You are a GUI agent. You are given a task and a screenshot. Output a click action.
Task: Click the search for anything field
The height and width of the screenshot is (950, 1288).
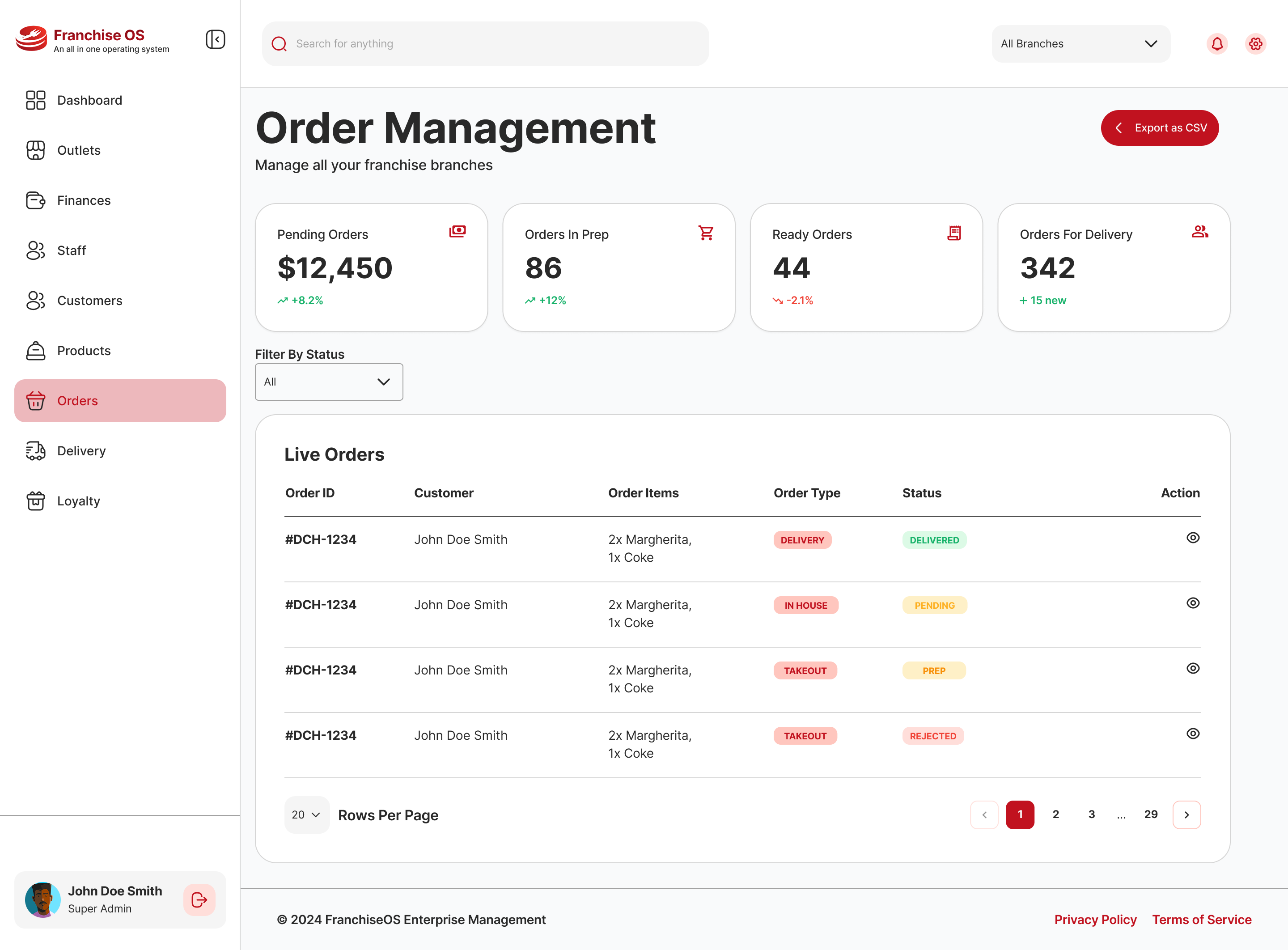coord(486,44)
